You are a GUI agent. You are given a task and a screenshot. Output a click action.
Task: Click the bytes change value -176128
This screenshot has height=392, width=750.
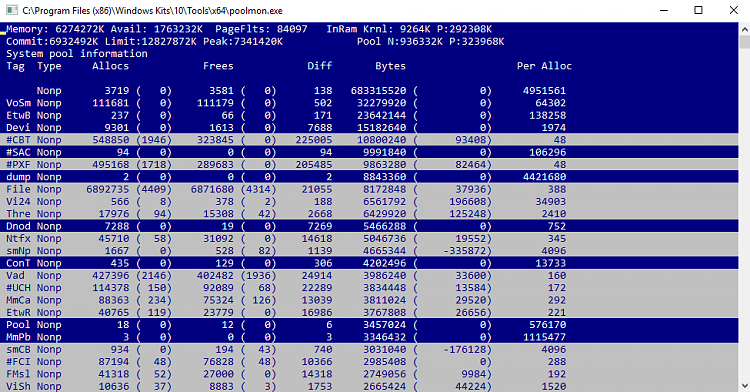464,349
